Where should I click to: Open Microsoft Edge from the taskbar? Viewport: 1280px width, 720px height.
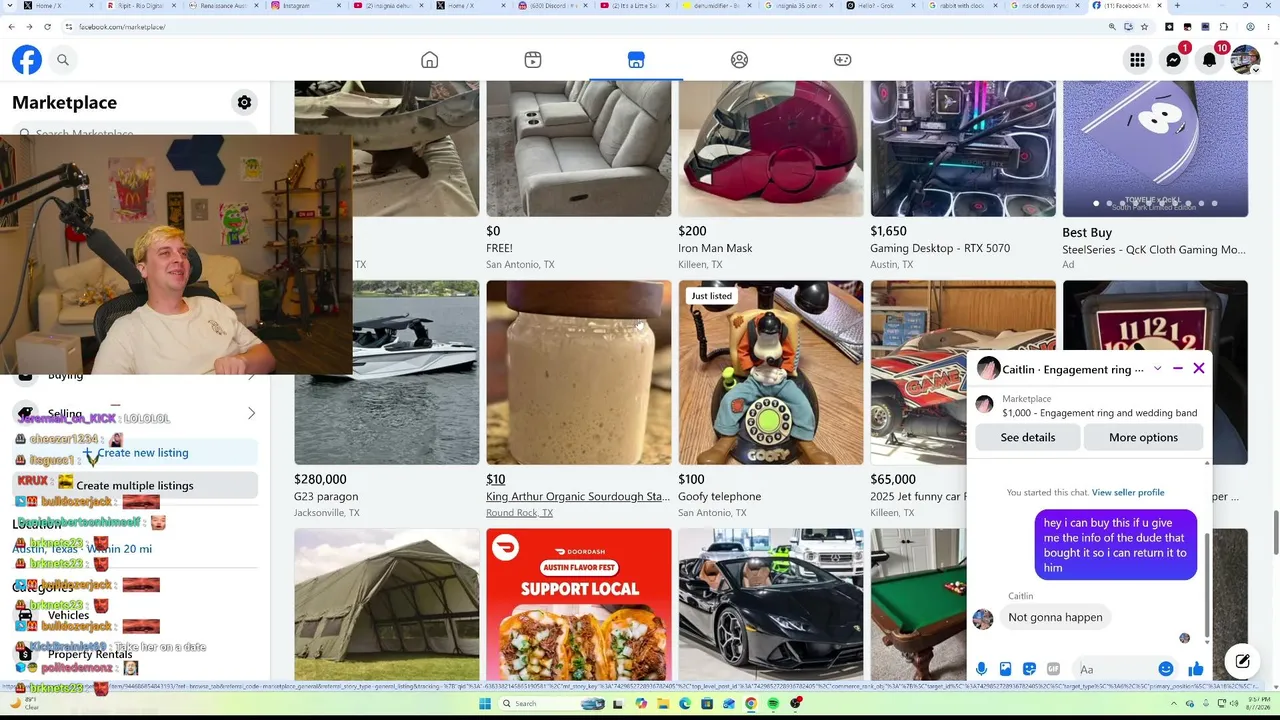pos(685,704)
